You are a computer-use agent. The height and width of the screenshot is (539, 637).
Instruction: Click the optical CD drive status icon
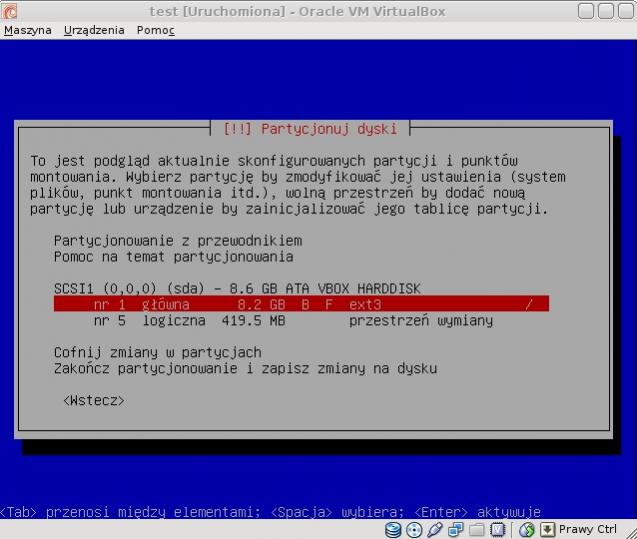(414, 530)
